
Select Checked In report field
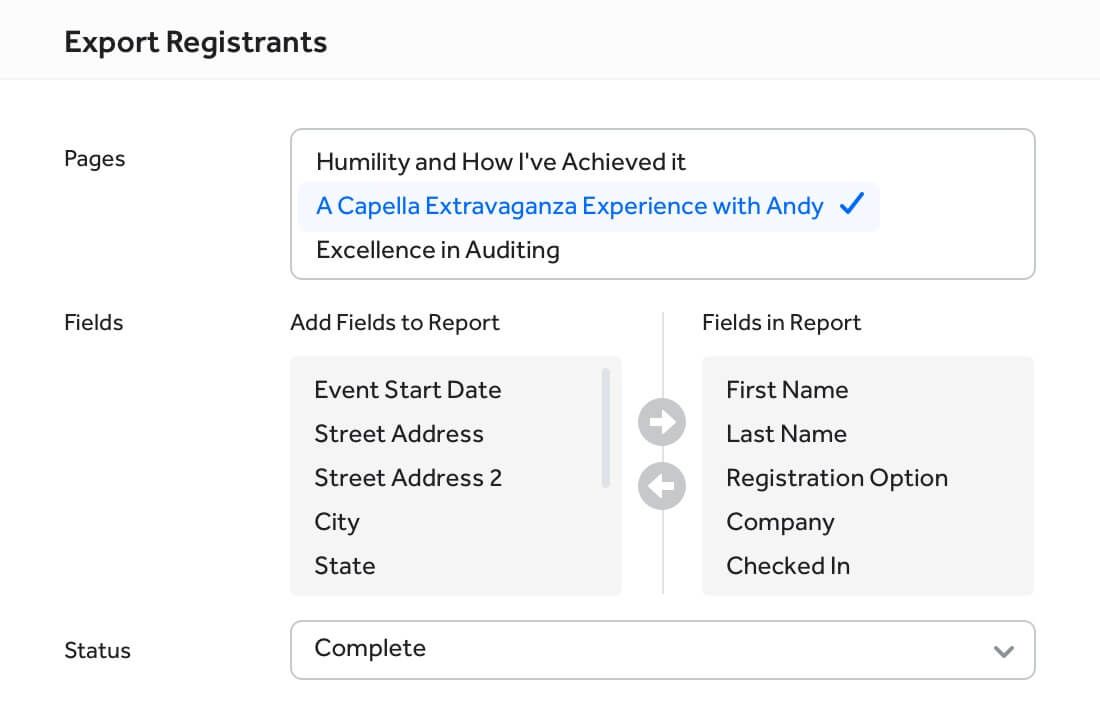(788, 566)
